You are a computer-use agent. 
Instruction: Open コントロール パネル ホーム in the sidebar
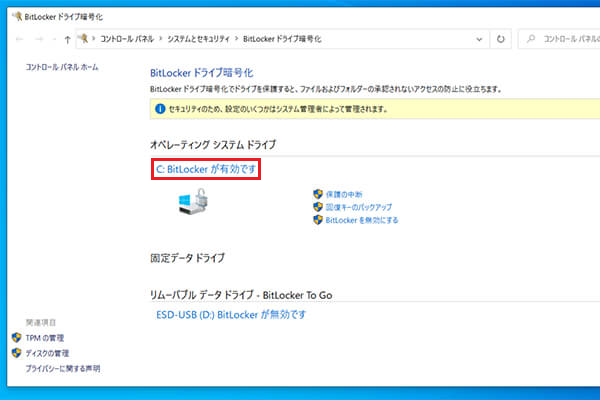point(64,67)
